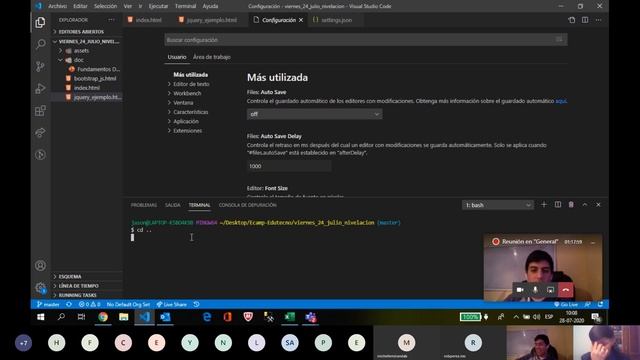Kill terminal with trash icon
This screenshot has width=640, height=360.
click(571, 204)
